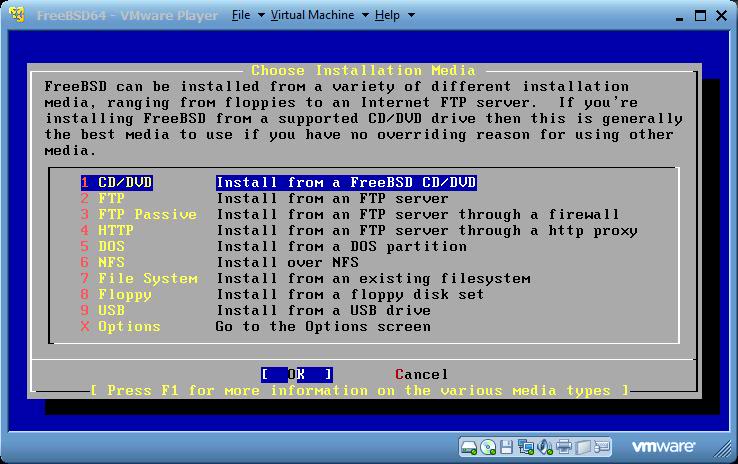738x464 pixels.
Task: Click the resize grip beside vmware logo
Action: (722, 448)
